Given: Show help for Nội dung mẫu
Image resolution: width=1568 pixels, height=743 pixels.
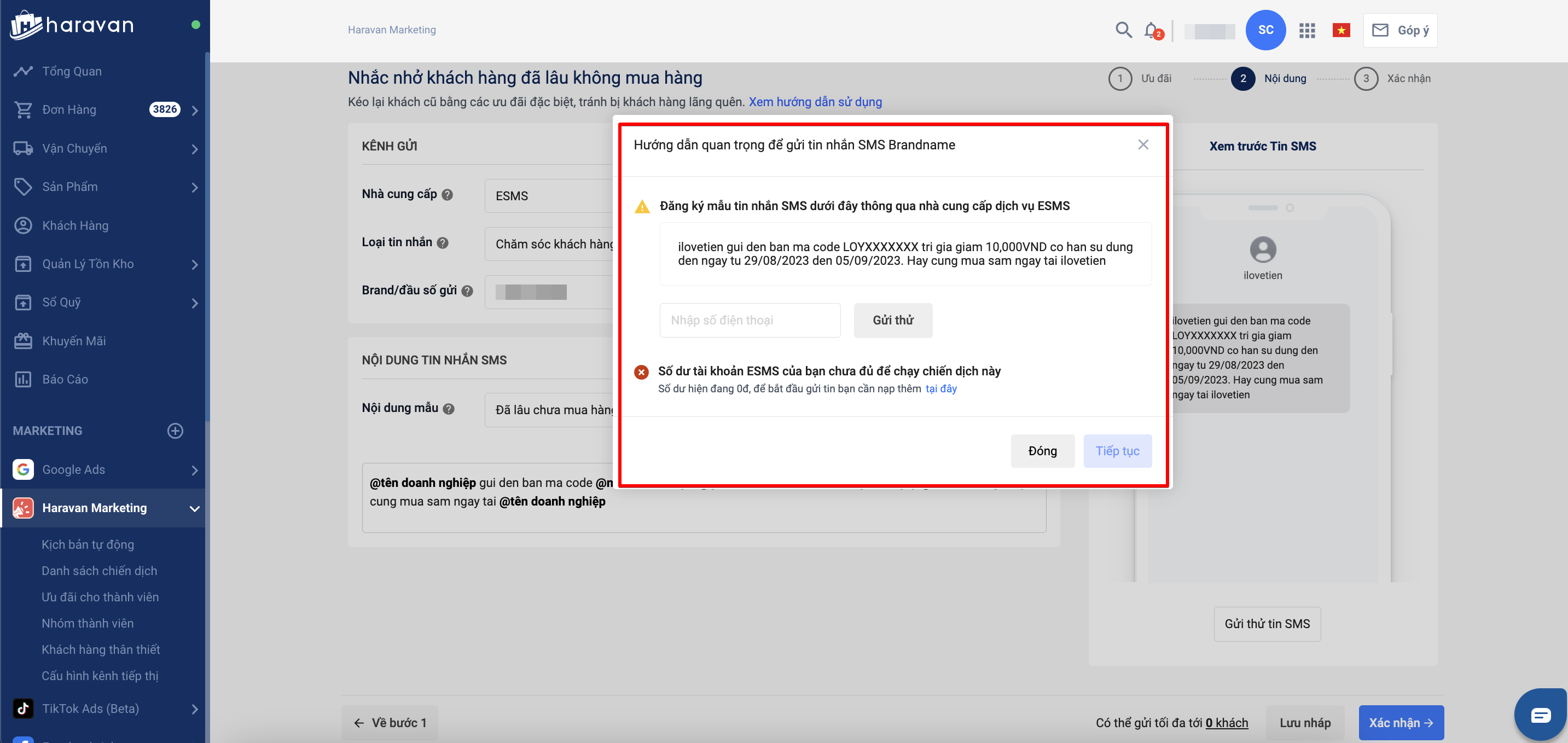Looking at the screenshot, I should tap(449, 409).
